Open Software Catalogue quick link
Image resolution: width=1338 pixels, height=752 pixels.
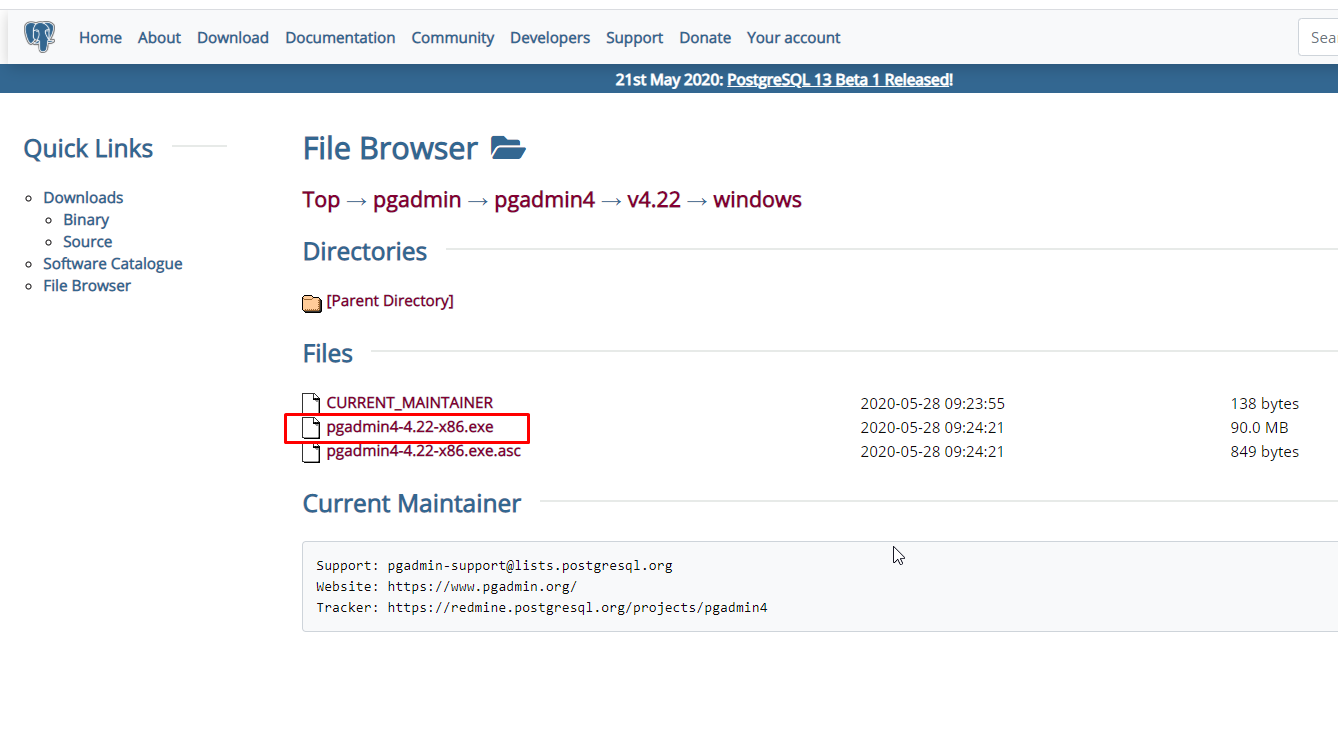coord(113,264)
